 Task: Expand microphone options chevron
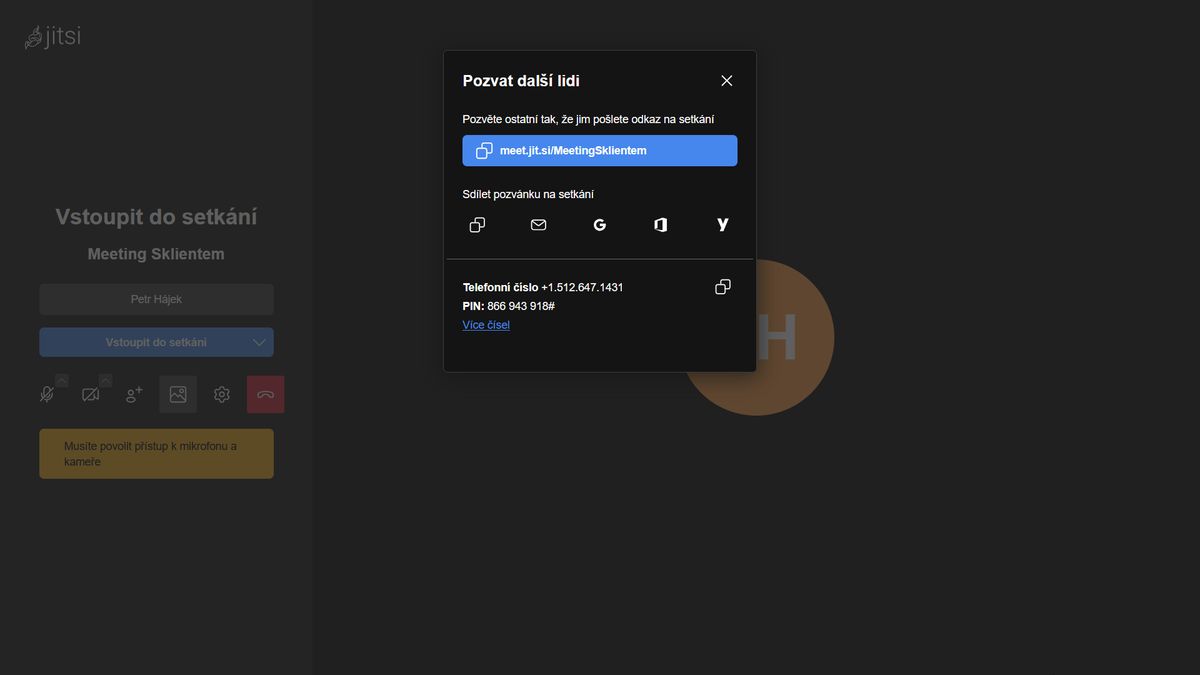pos(62,381)
